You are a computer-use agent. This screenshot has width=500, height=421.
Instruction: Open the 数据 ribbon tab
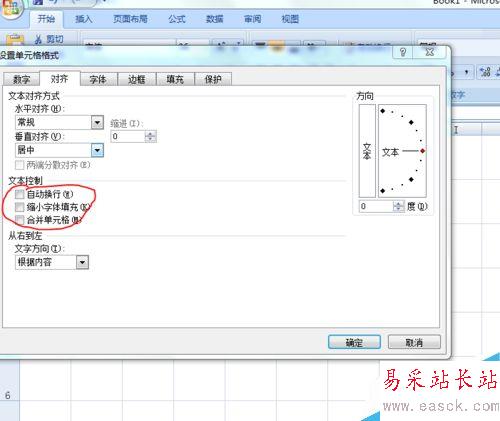214,19
